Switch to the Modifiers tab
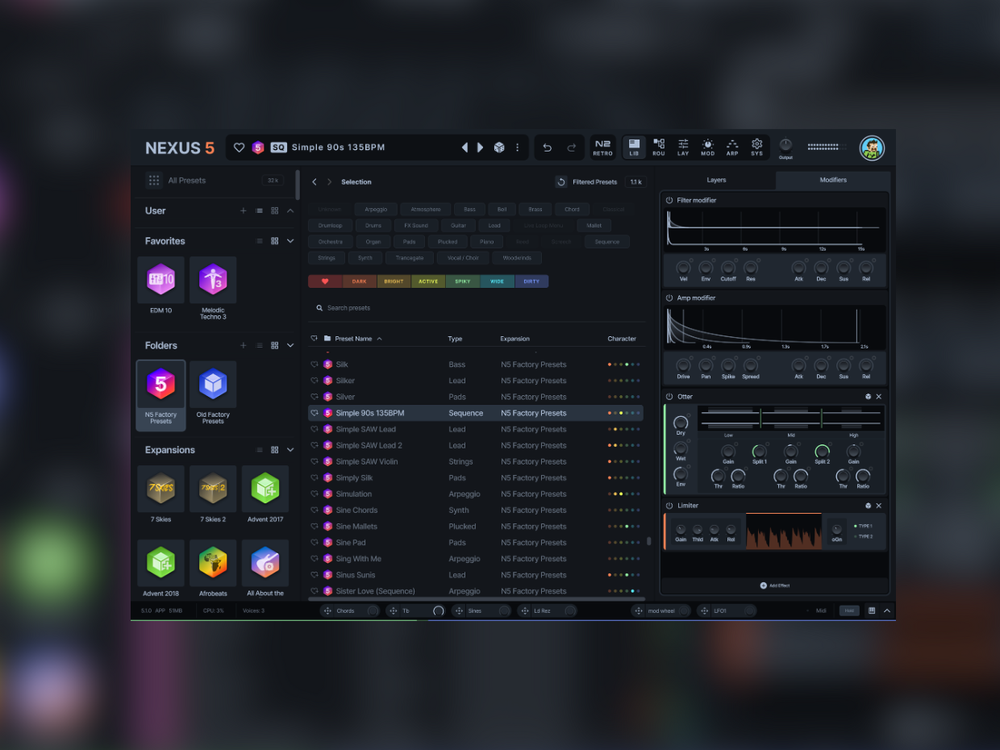The height and width of the screenshot is (750, 1000). point(832,181)
